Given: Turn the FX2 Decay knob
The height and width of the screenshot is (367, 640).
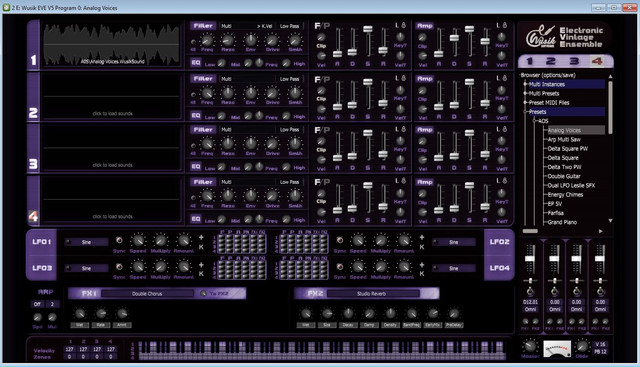Looking at the screenshot, I should [348, 314].
